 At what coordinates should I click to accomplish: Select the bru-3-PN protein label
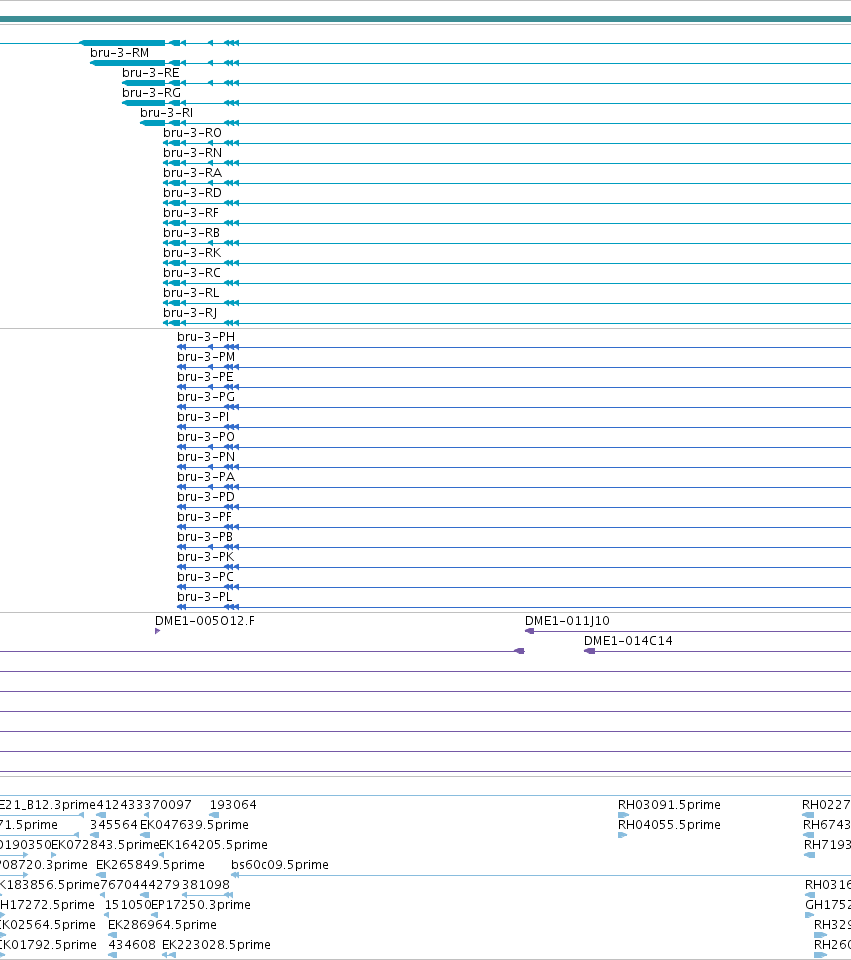tap(206, 457)
